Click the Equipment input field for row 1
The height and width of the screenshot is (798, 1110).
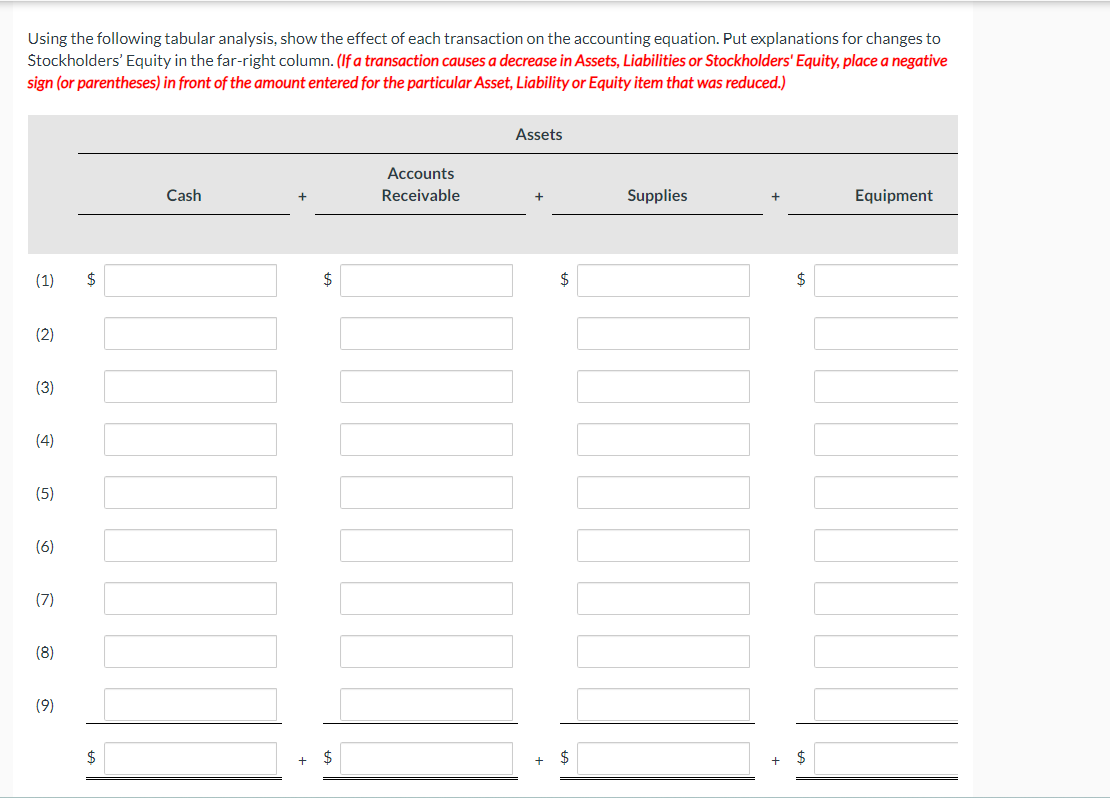890,280
